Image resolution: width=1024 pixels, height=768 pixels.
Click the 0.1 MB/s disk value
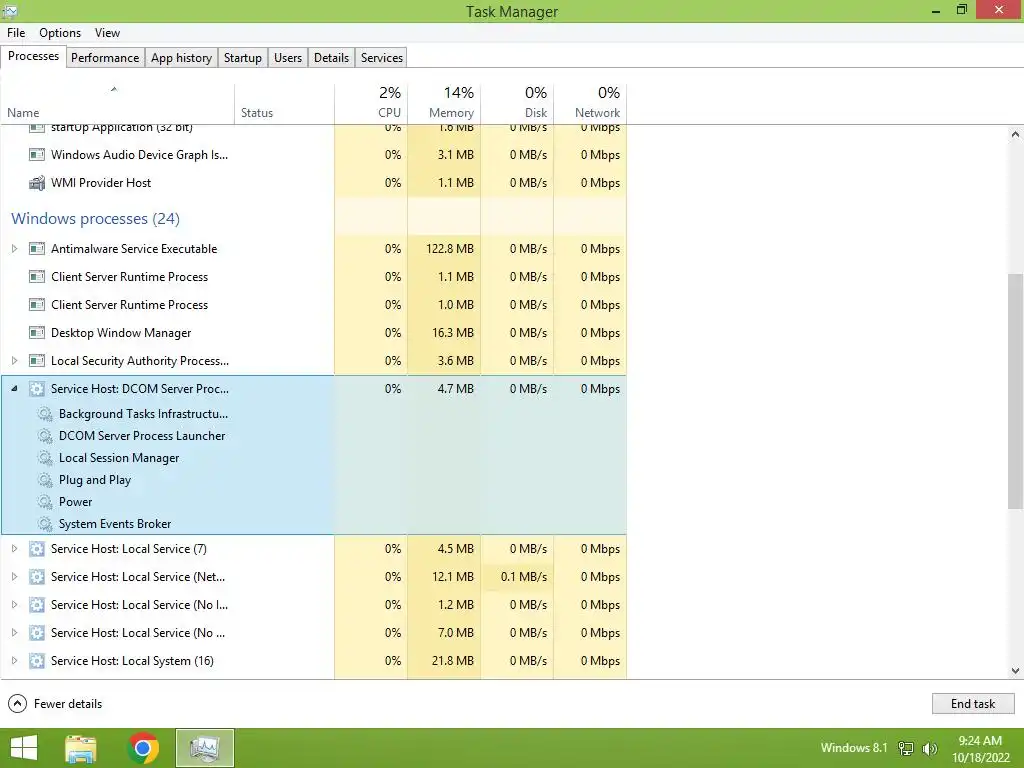coord(524,577)
